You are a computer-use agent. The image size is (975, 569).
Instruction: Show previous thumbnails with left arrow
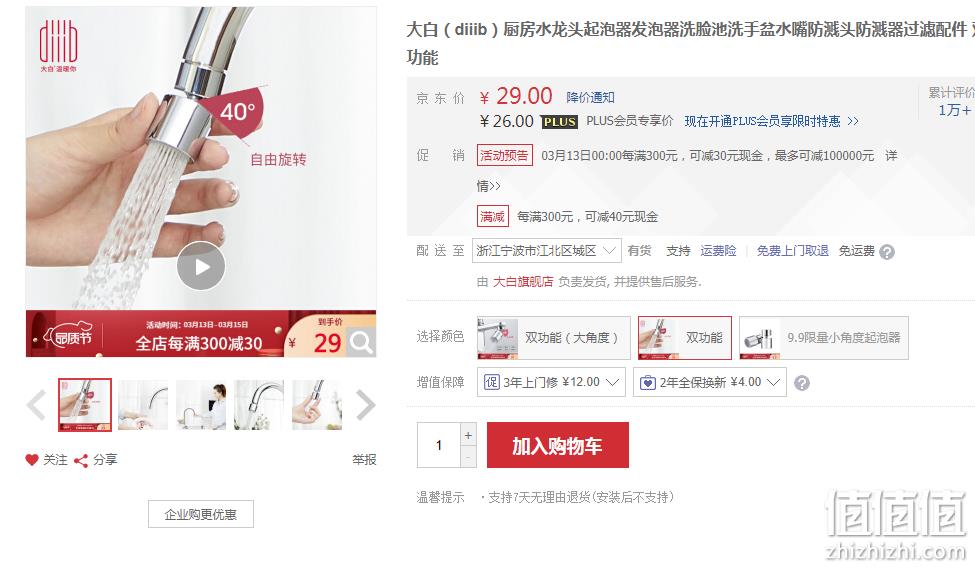pyautogui.click(x=37, y=405)
